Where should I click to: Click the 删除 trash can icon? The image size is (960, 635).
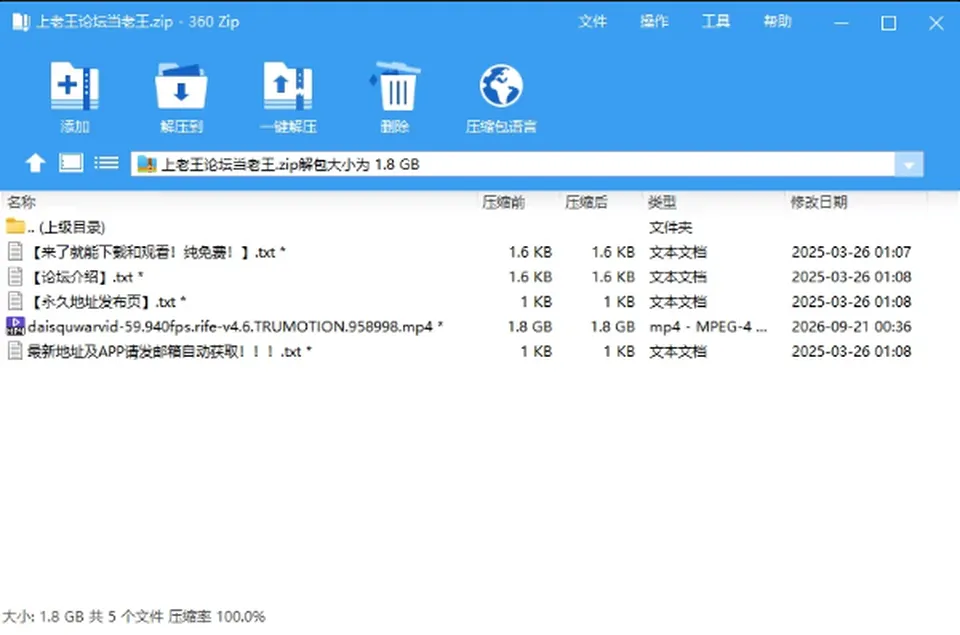pyautogui.click(x=395, y=86)
